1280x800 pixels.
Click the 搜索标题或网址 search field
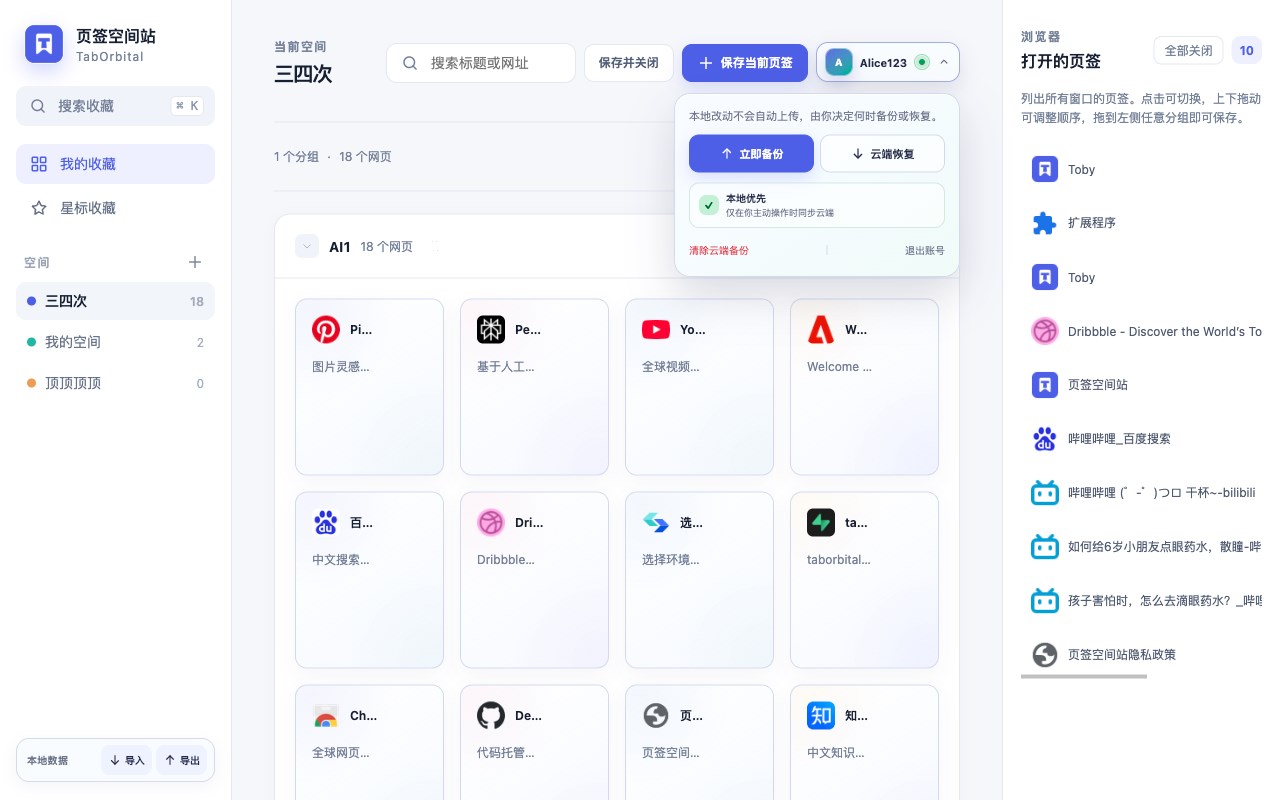pos(481,63)
